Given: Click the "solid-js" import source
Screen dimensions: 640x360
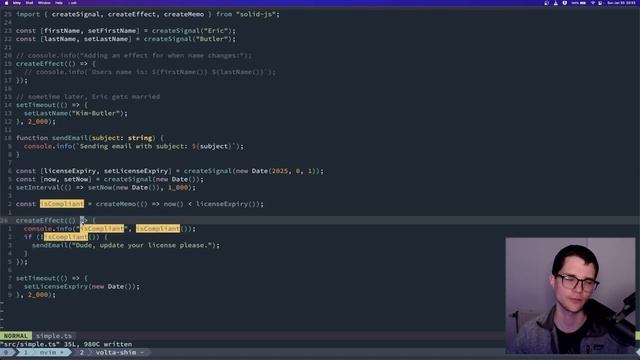Looking at the screenshot, I should [x=256, y=14].
